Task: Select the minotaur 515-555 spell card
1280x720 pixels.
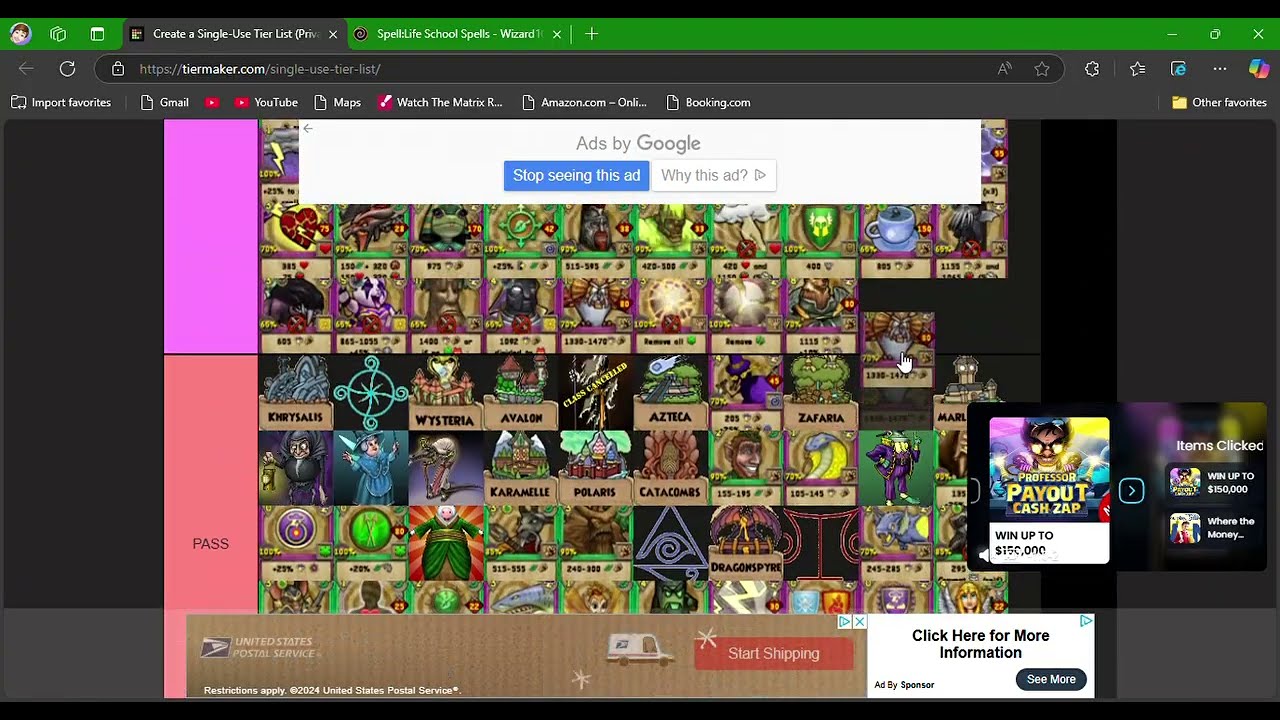Action: coord(521,542)
